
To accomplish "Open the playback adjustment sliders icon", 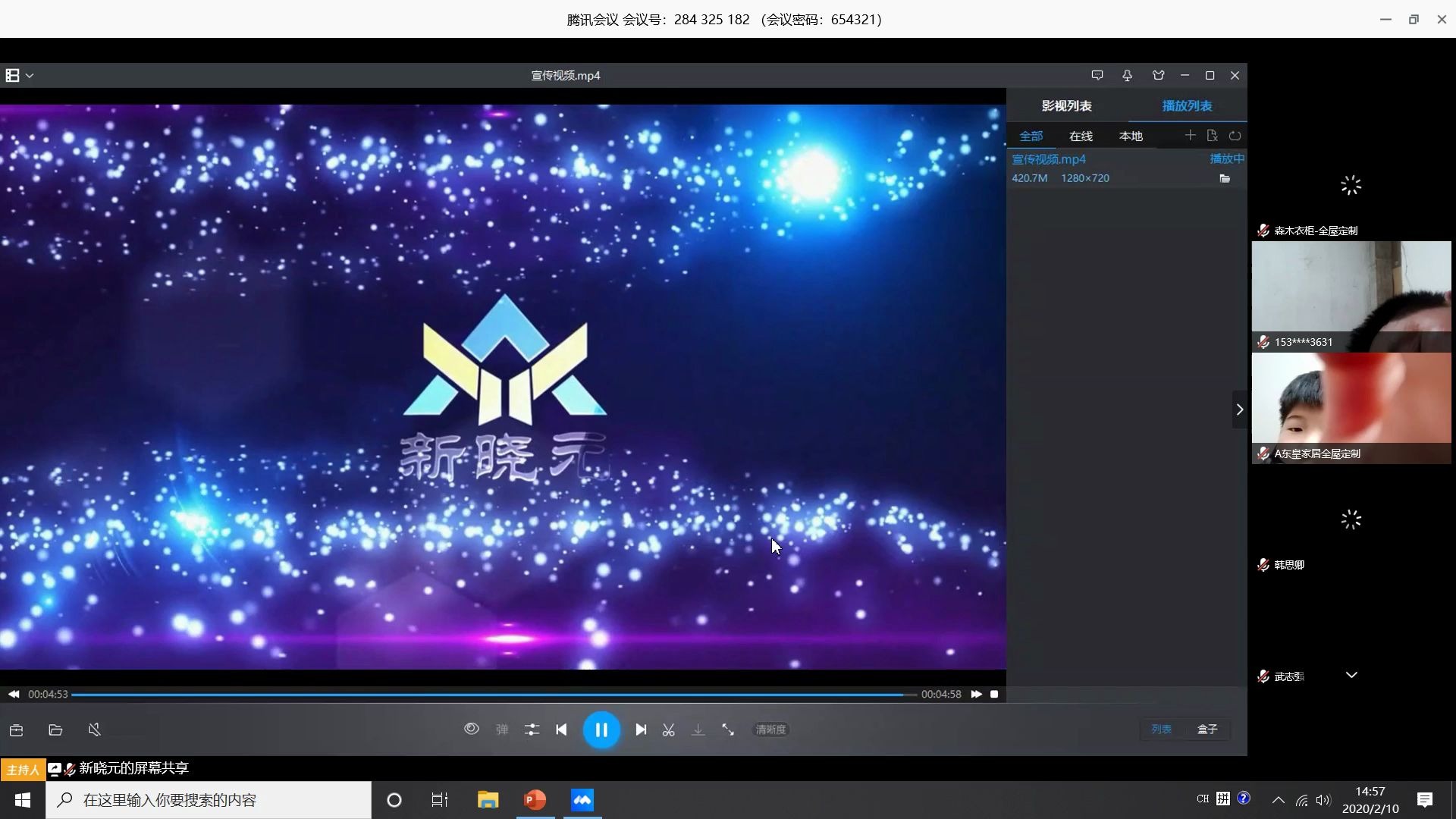I will pyautogui.click(x=532, y=730).
